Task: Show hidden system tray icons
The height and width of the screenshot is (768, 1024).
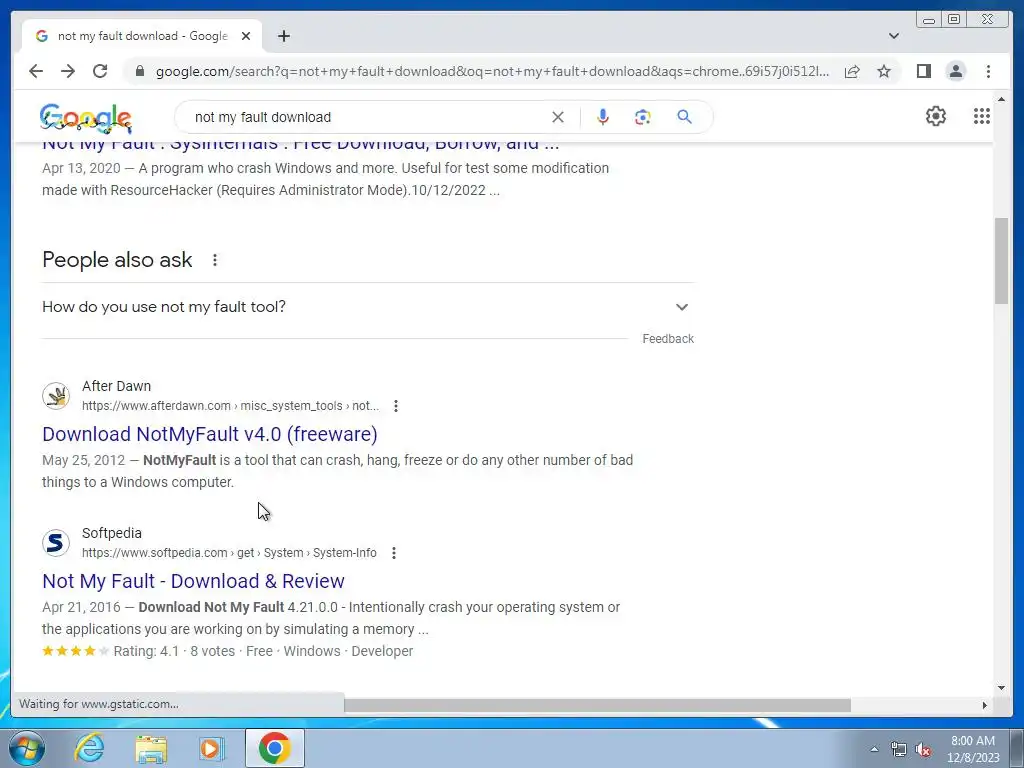Action: click(874, 750)
